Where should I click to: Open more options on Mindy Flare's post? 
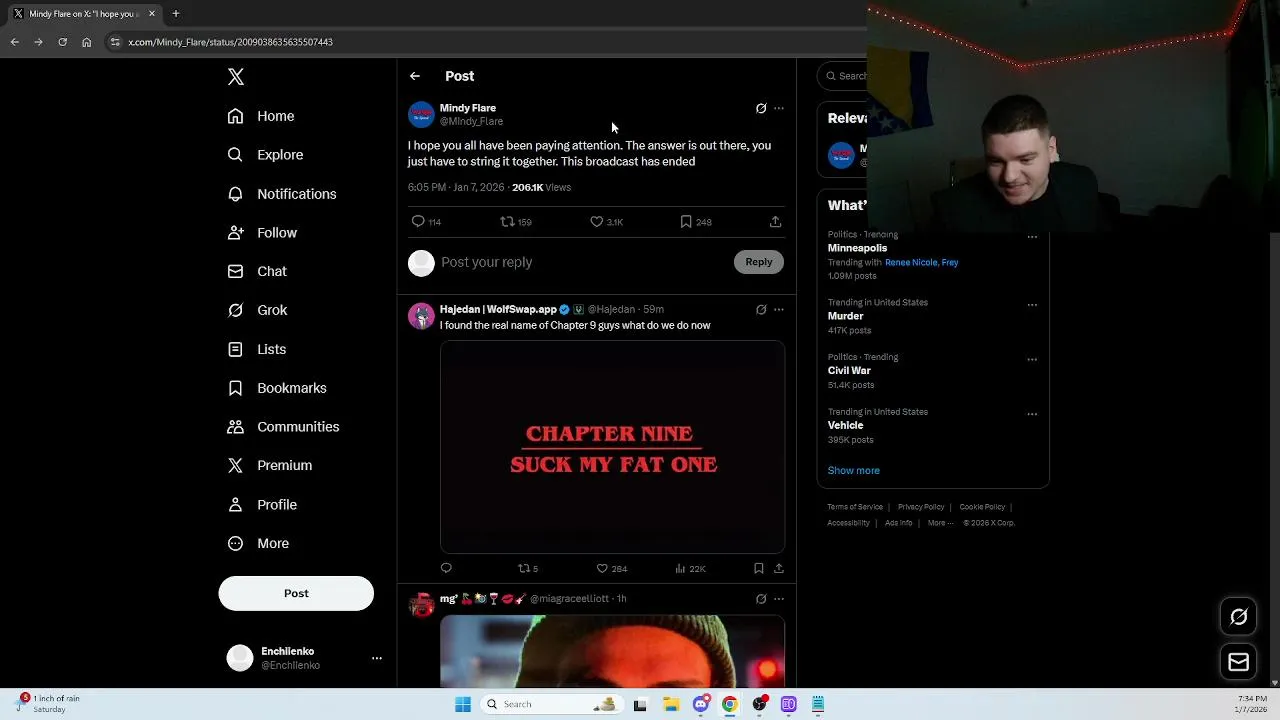tap(779, 108)
